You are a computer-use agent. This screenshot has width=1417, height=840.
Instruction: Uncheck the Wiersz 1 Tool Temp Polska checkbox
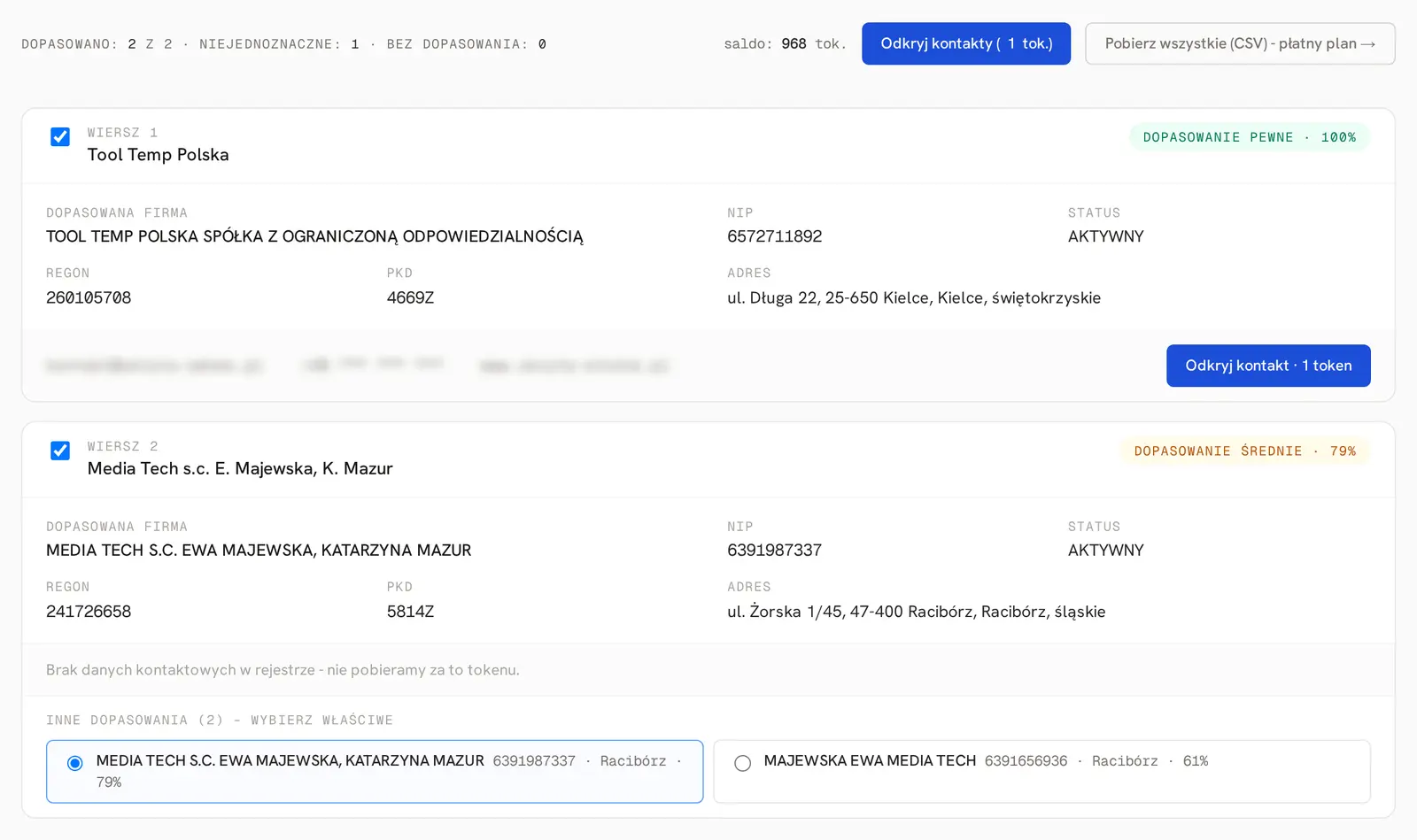60,137
